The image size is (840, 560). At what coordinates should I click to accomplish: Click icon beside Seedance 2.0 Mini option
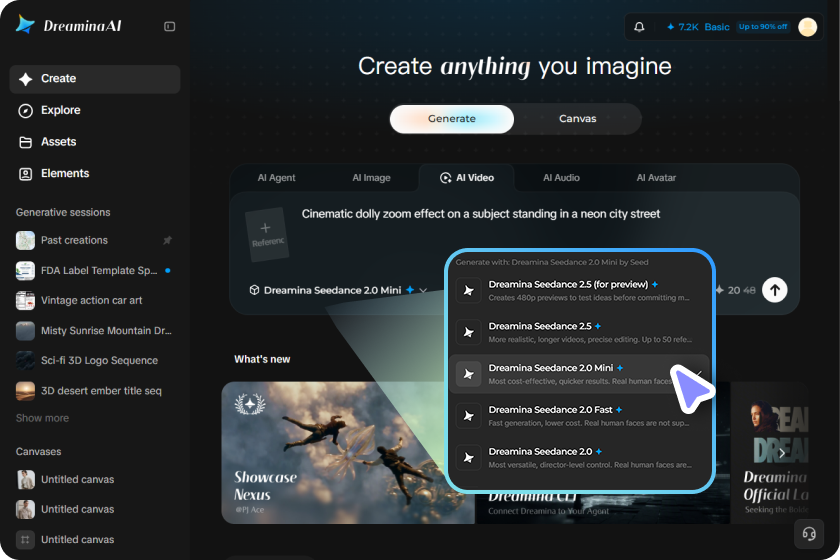click(469, 374)
